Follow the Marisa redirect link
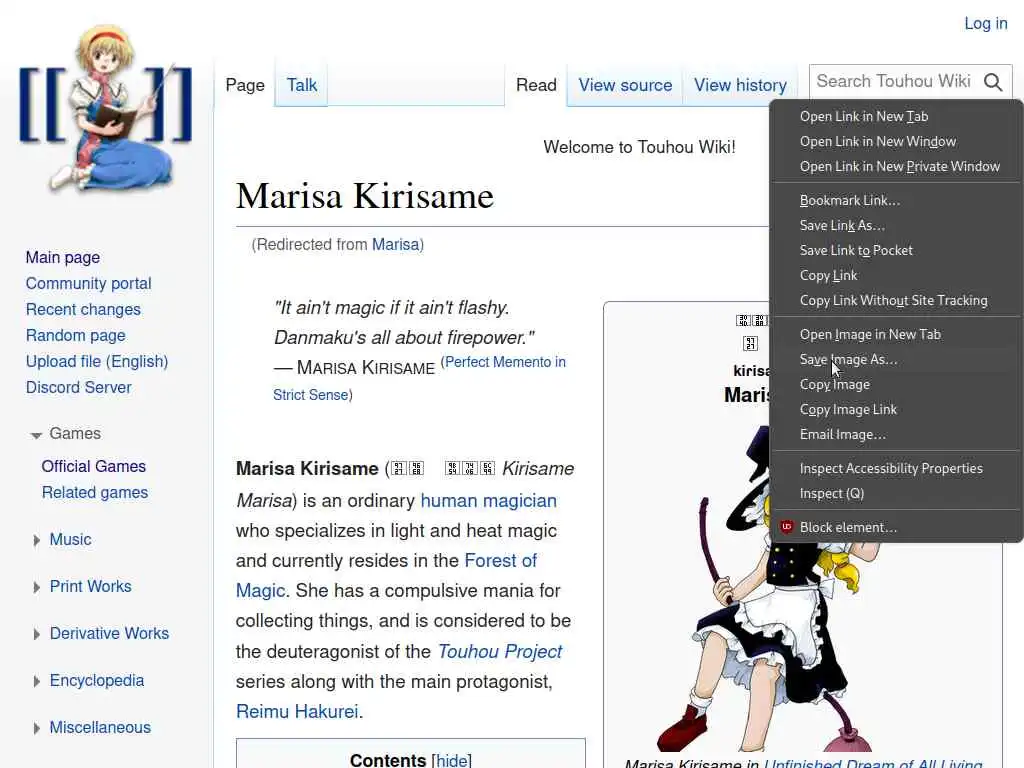The width and height of the screenshot is (1024, 768). 395,244
